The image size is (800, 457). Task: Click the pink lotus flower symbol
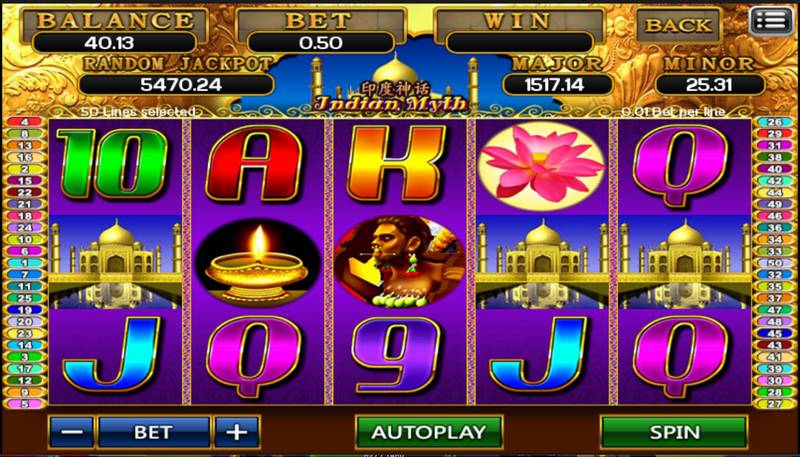(542, 165)
